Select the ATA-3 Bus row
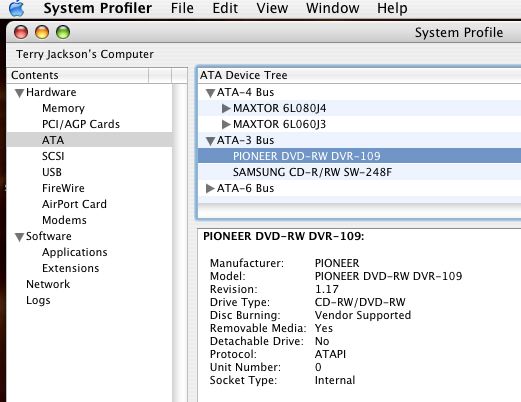Image resolution: width=521 pixels, height=402 pixels. point(359,140)
